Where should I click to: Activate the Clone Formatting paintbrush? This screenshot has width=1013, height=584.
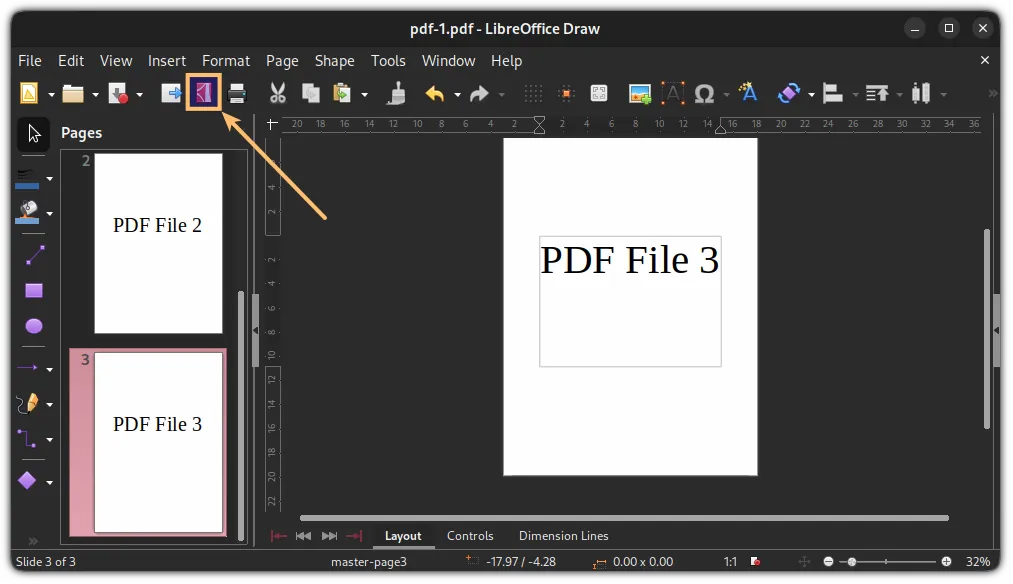pyautogui.click(x=395, y=92)
